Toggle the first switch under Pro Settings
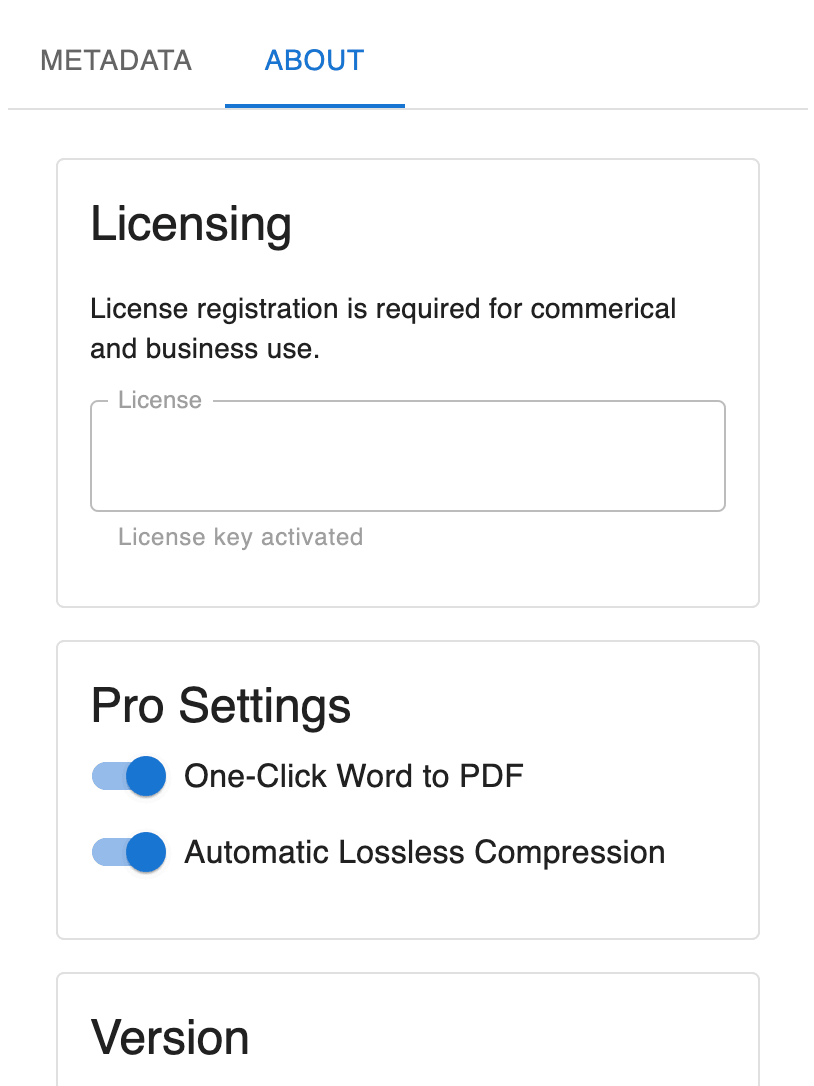Image resolution: width=814 pixels, height=1086 pixels. 128,776
